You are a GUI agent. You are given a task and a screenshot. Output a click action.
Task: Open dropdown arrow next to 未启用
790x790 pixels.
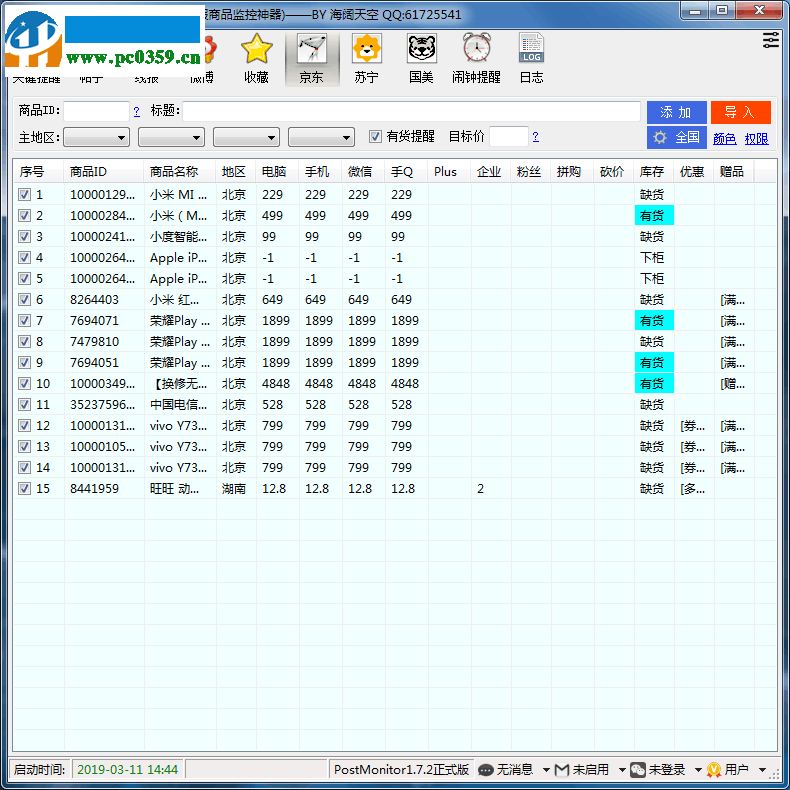(622, 770)
